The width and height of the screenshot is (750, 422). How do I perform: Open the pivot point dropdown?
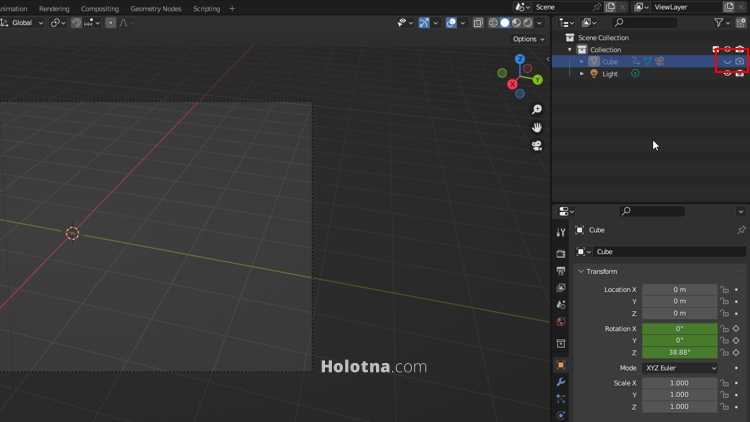tap(58, 22)
